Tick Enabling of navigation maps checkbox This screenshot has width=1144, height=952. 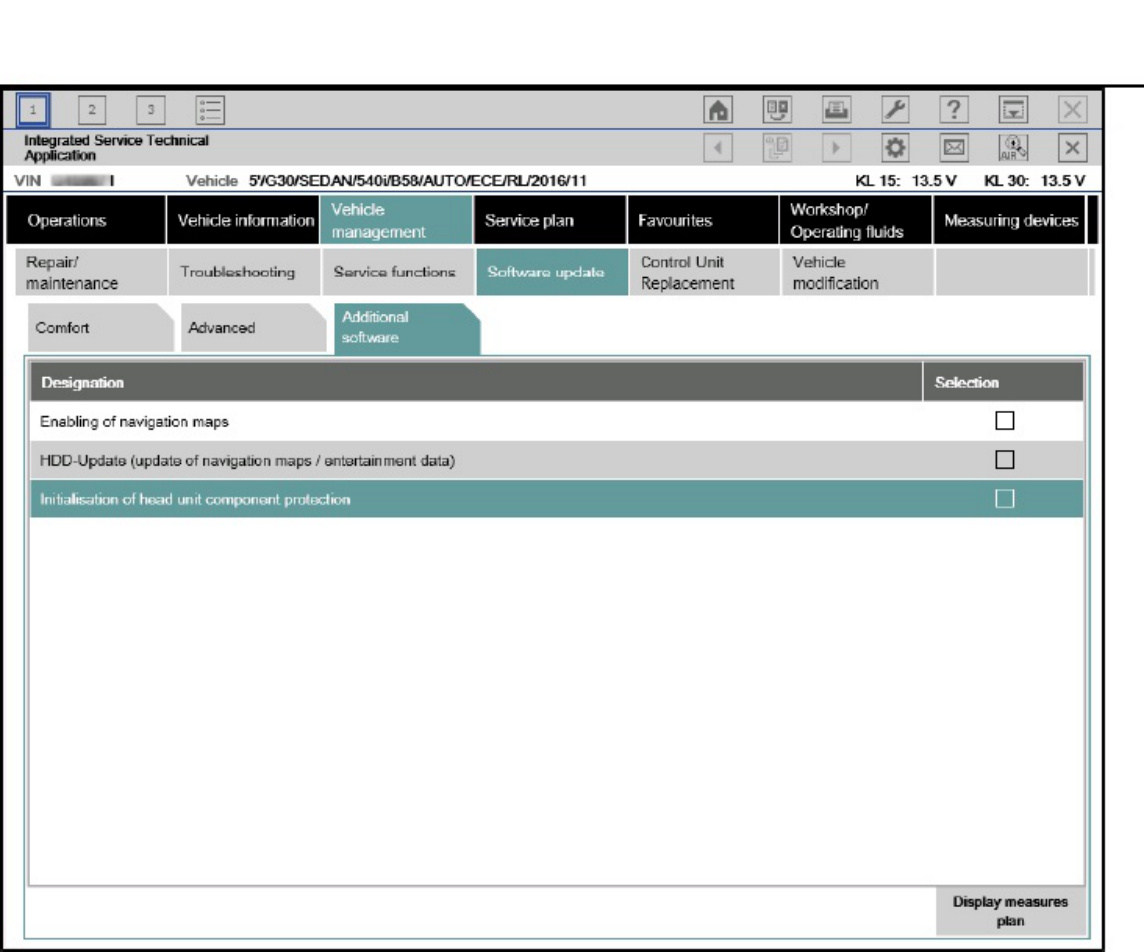click(x=1005, y=421)
